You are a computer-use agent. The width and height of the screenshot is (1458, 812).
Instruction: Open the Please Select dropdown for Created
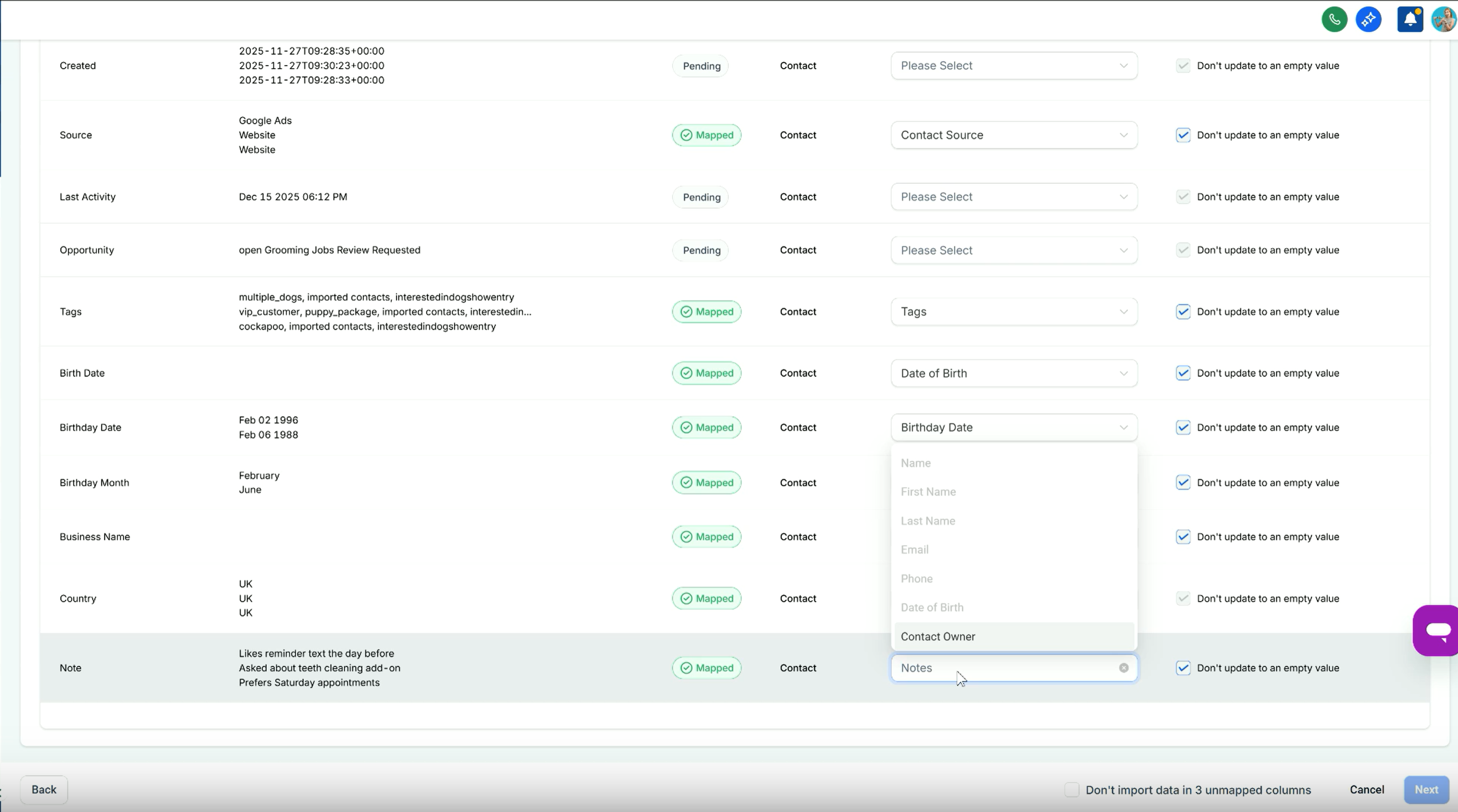tap(1014, 65)
